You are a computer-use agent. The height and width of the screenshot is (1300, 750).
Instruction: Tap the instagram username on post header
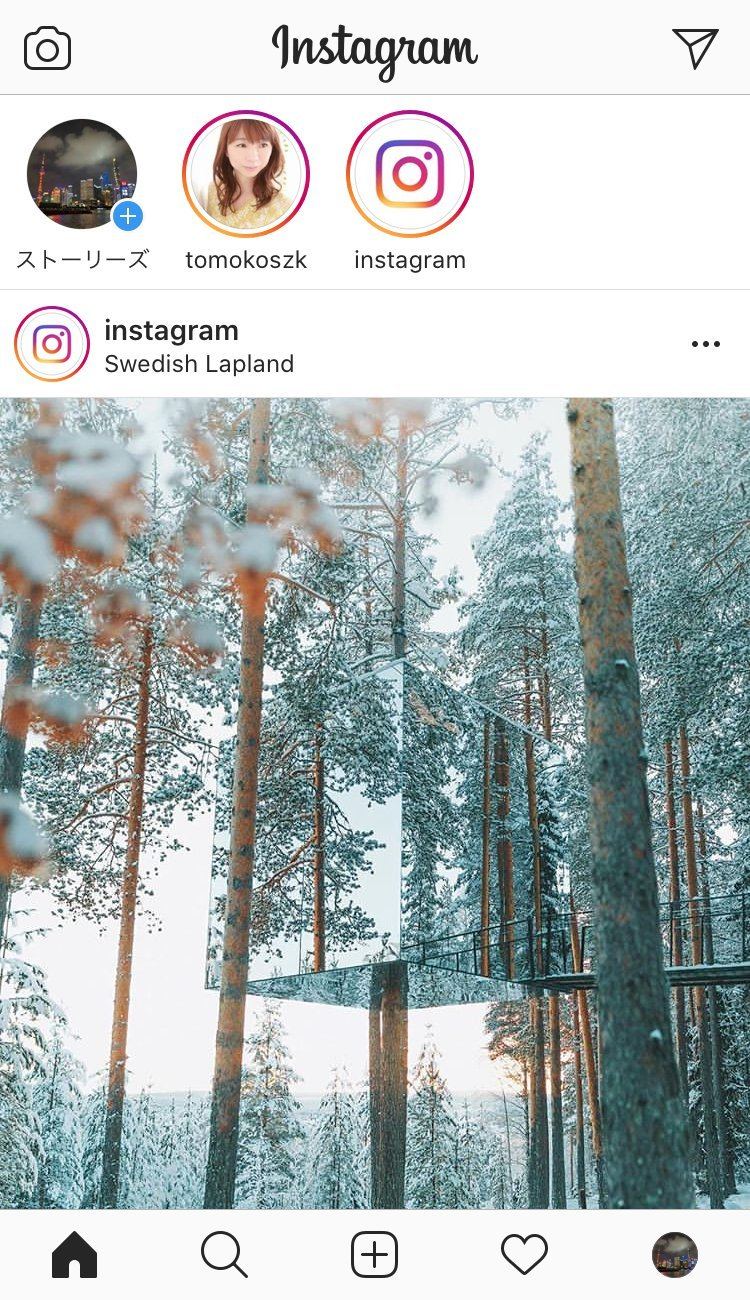(171, 330)
